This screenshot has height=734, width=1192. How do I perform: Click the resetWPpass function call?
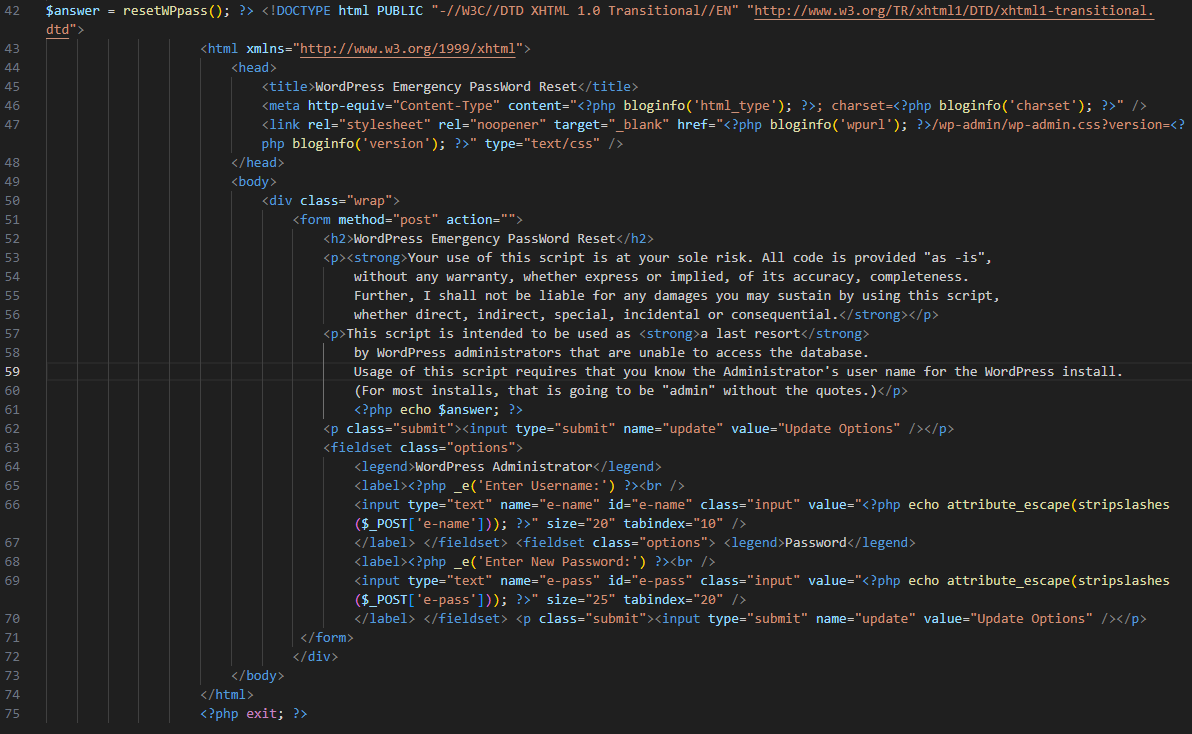click(176, 11)
